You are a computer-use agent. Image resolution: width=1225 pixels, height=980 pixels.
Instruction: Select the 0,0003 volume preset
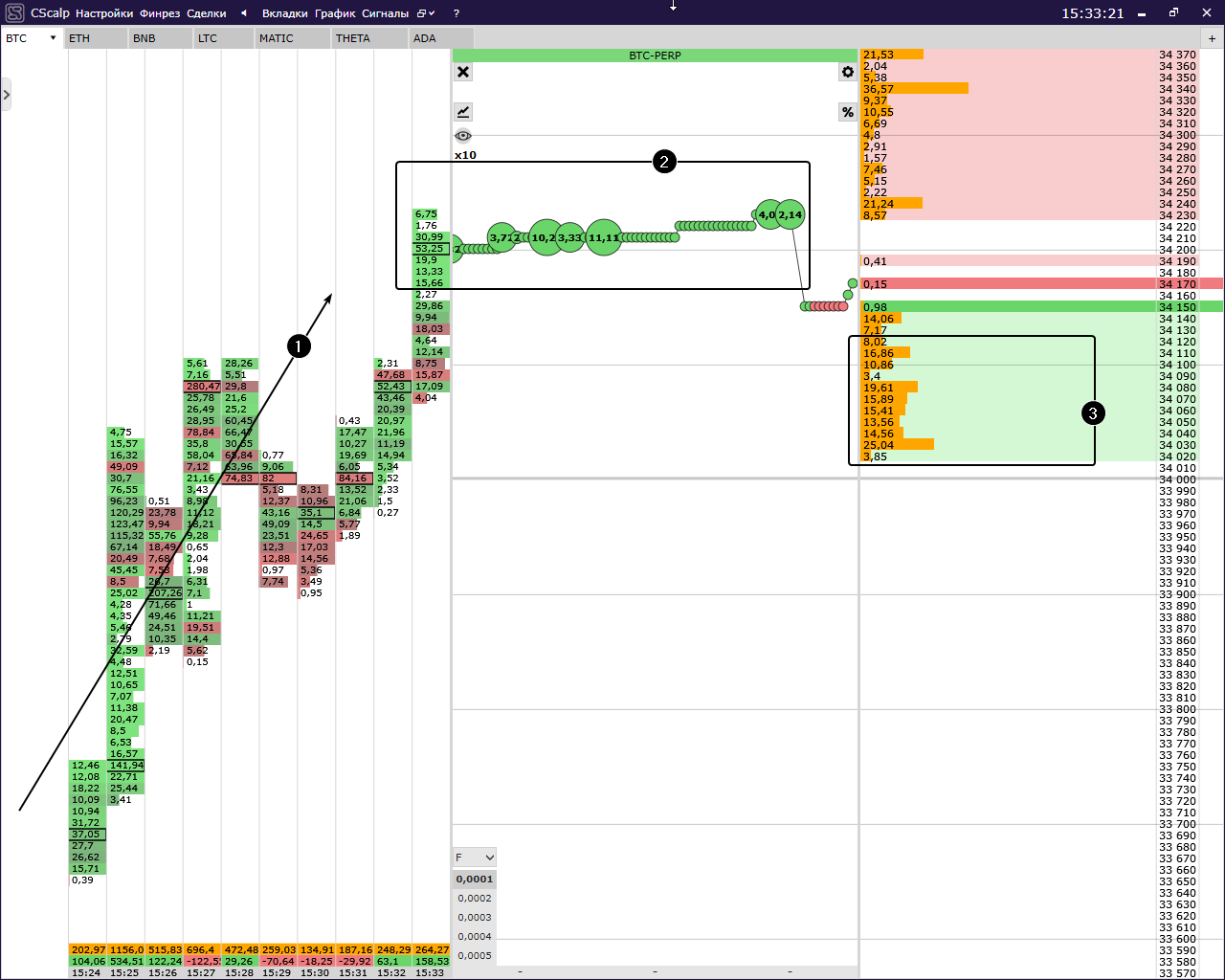point(475,917)
